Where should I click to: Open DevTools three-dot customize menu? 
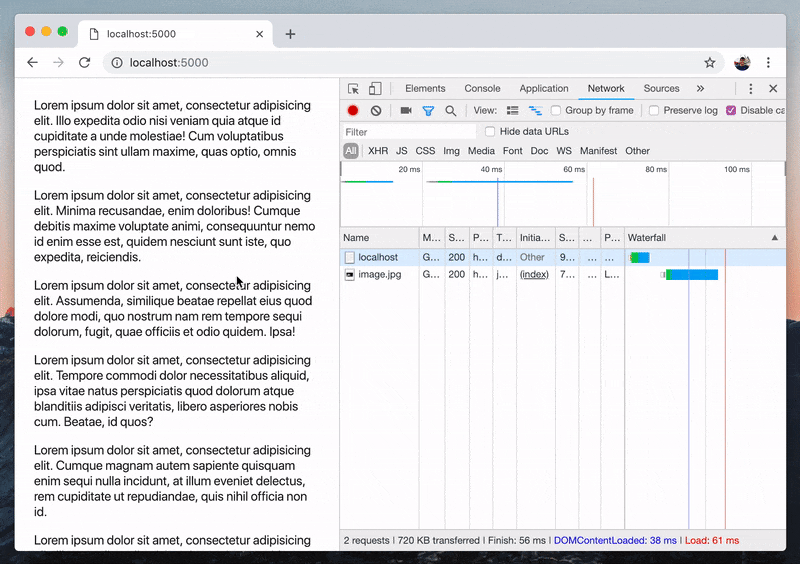tap(751, 89)
